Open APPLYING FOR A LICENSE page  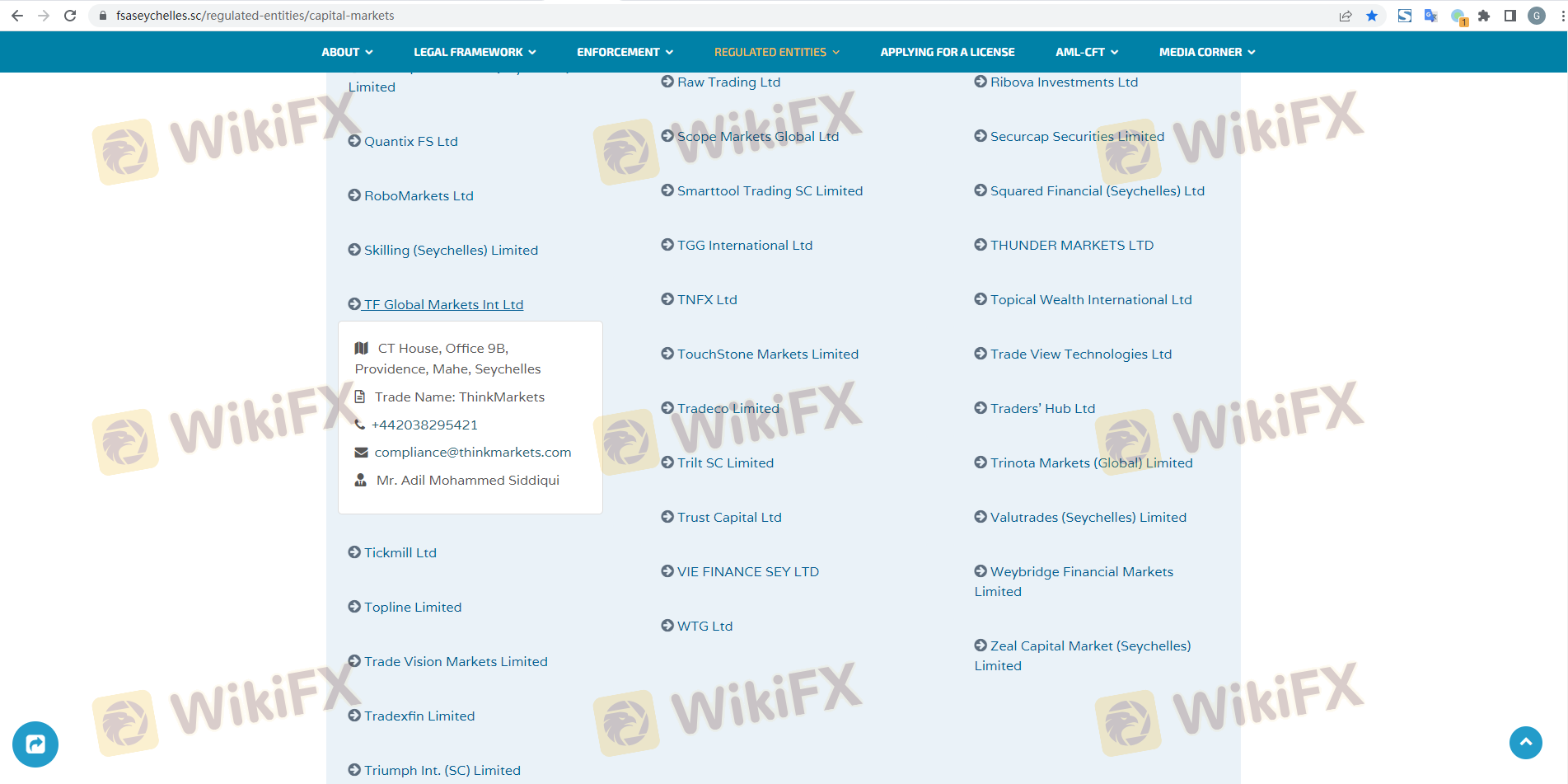coord(948,52)
